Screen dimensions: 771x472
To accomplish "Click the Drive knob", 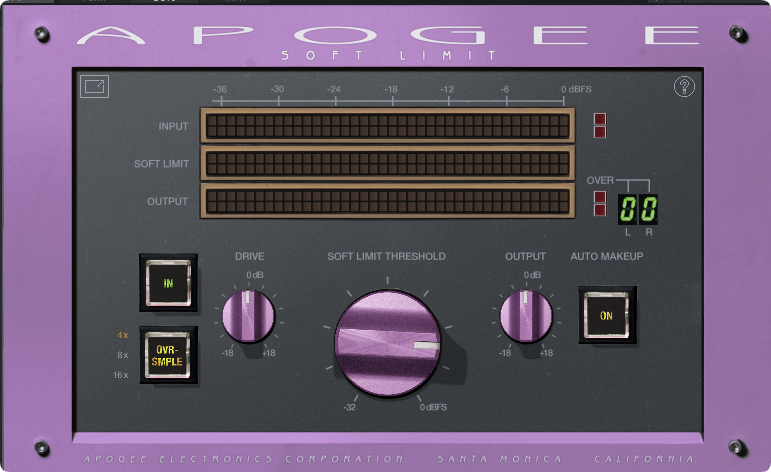I will (x=248, y=316).
